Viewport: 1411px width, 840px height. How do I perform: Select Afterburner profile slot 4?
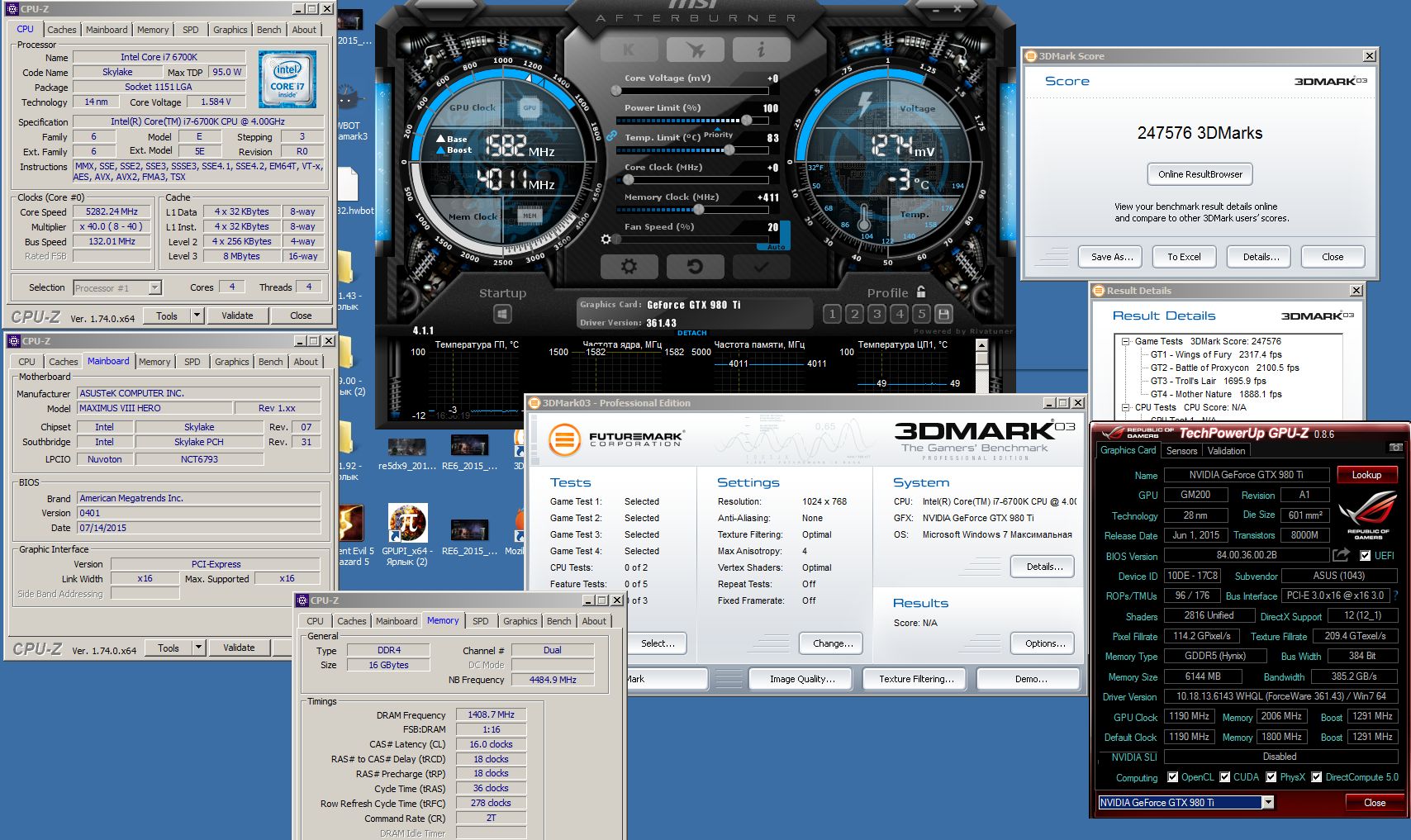(899, 314)
